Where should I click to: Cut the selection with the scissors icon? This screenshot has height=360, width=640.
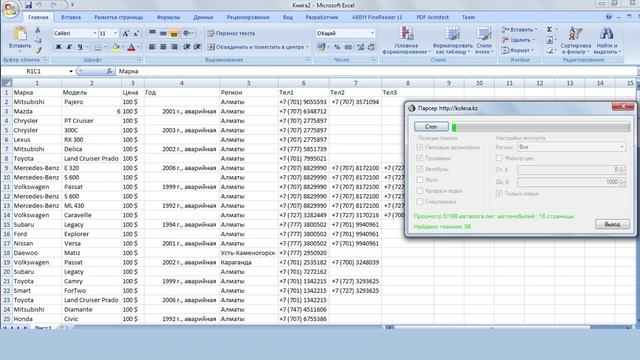click(x=38, y=30)
